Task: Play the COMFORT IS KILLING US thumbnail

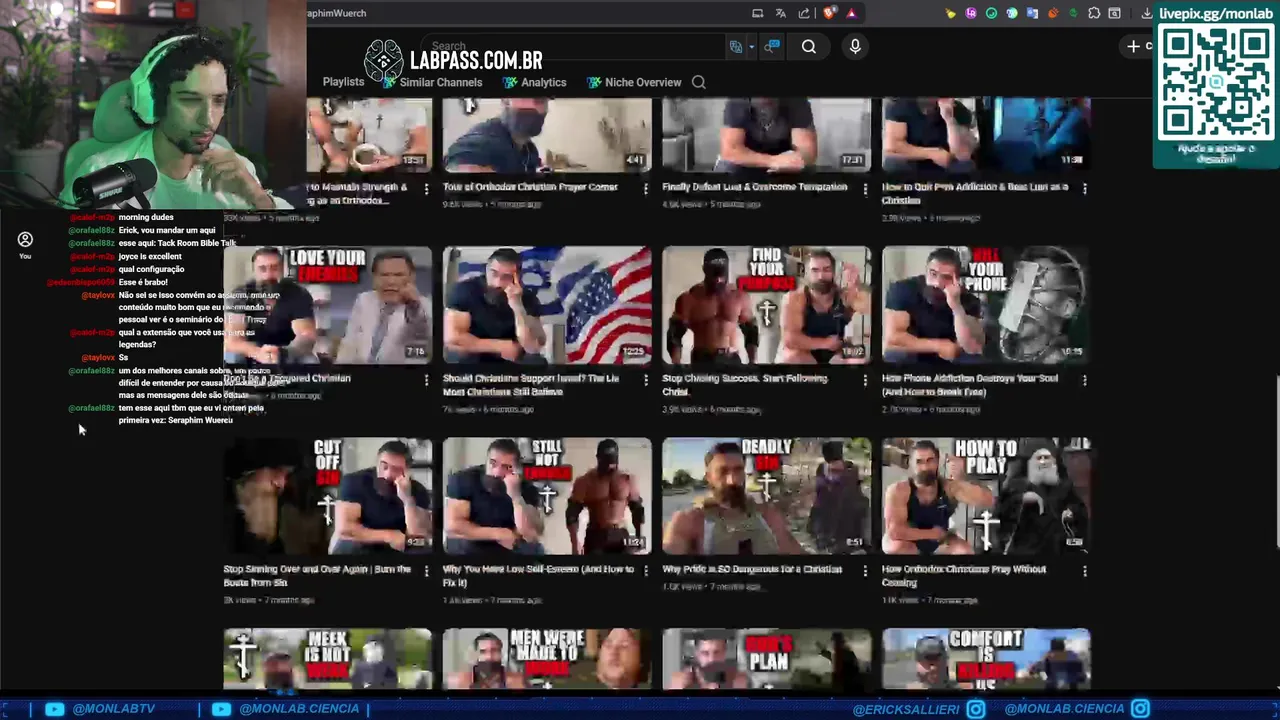Action: click(x=986, y=659)
